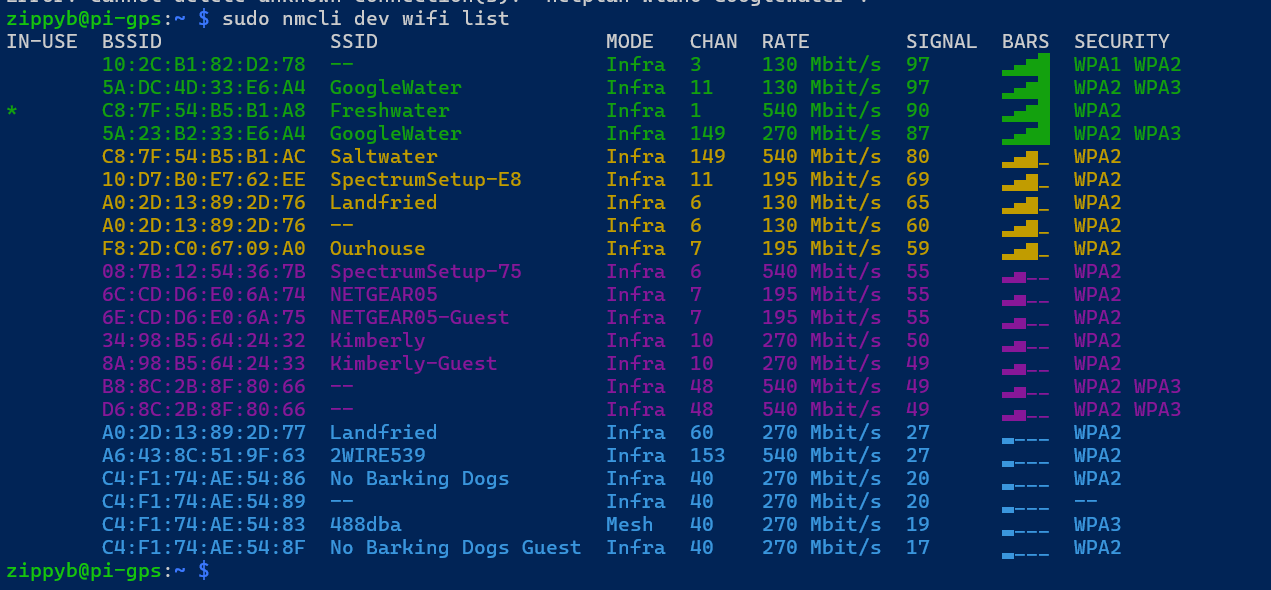This screenshot has width=1271, height=590.
Task: Click the 'nmcli dev wifi list' command text
Action: pyautogui.click(x=365, y=19)
